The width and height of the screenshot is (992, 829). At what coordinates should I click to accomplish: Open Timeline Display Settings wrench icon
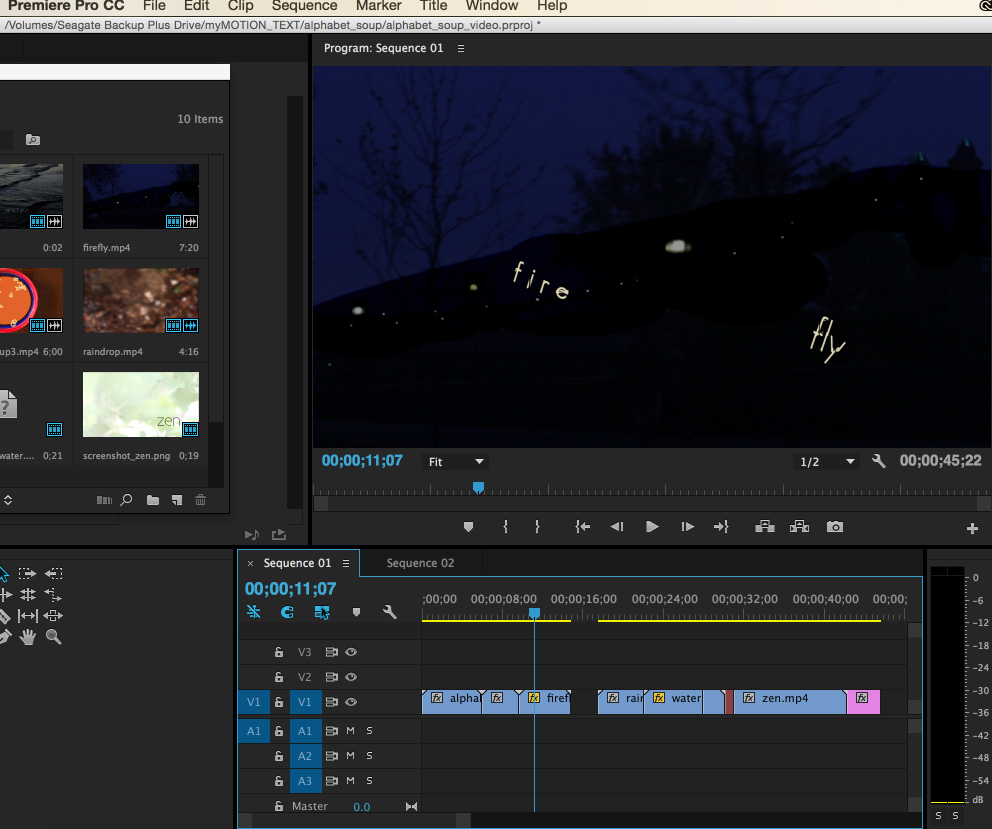tap(389, 611)
